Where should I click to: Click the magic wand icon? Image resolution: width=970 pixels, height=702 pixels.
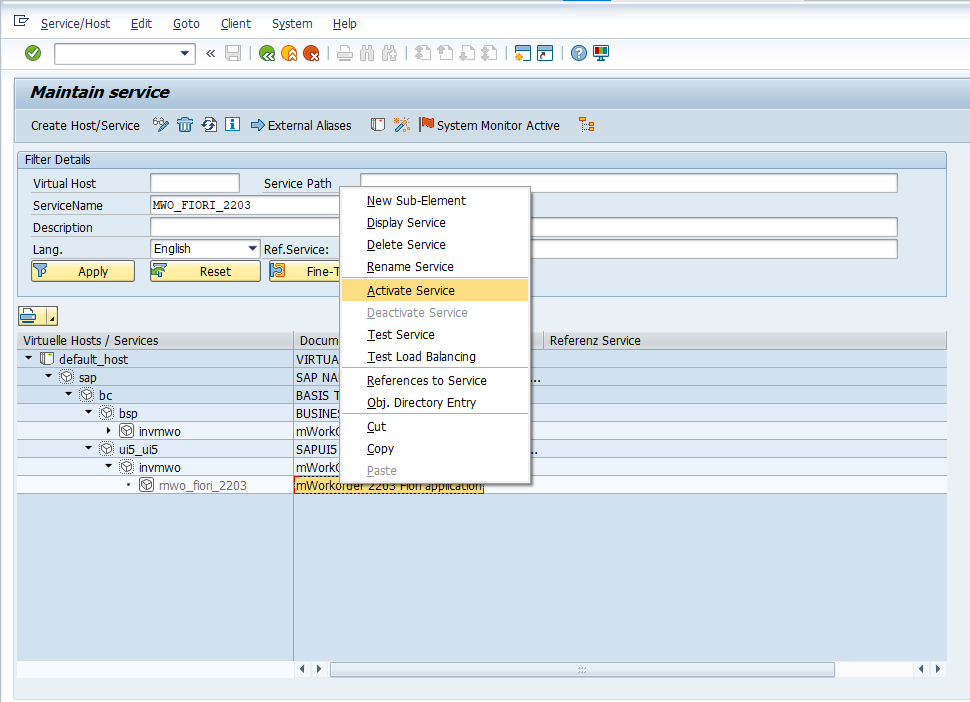click(401, 125)
